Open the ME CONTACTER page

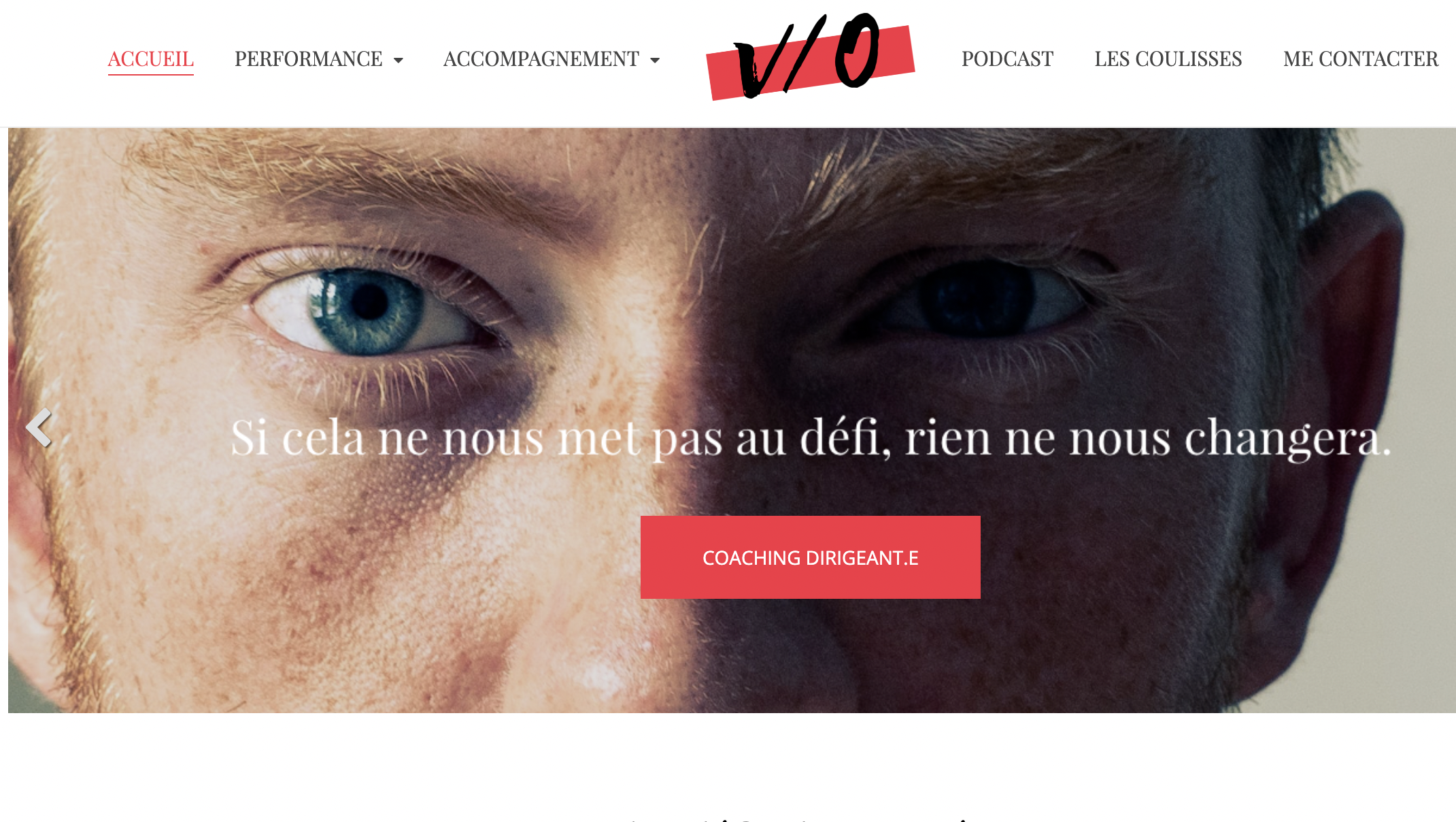pyautogui.click(x=1361, y=59)
